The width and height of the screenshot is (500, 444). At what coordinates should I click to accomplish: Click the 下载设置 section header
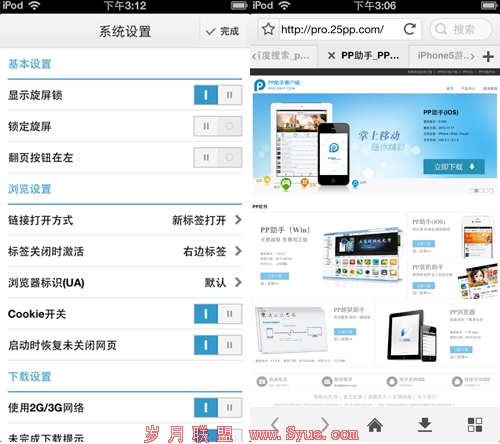(30, 377)
